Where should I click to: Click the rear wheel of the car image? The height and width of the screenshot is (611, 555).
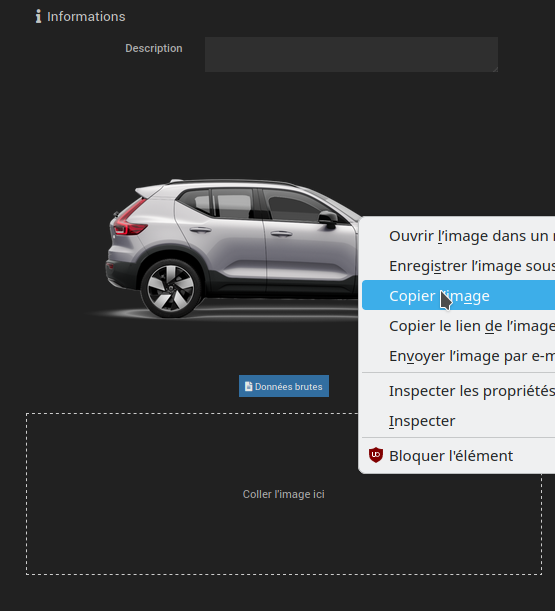pos(170,289)
